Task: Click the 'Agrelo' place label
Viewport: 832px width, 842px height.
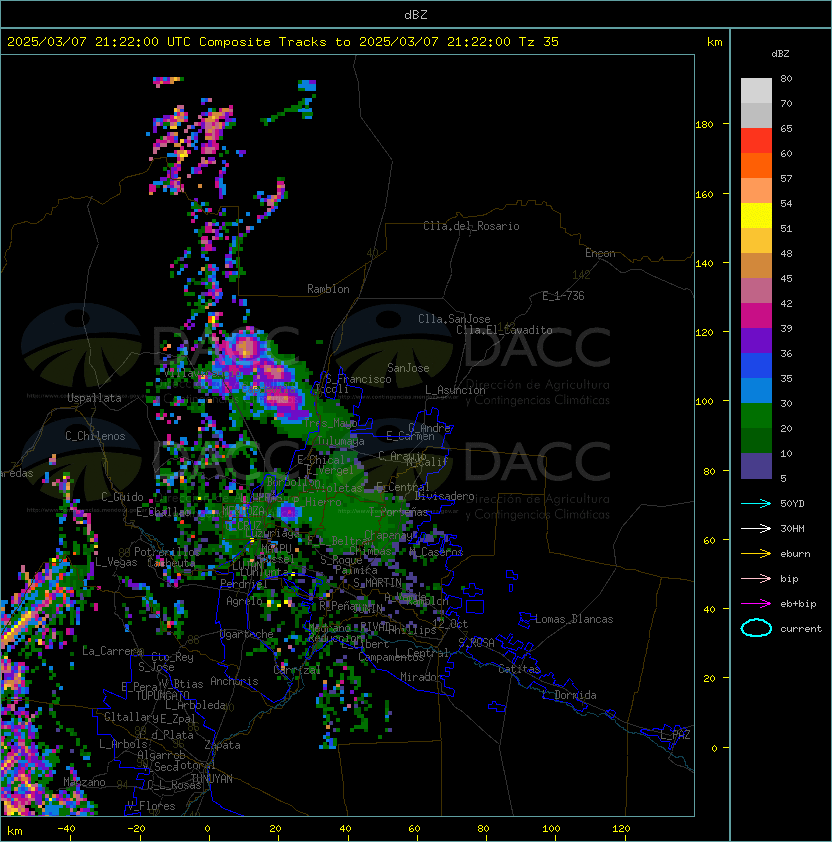Action: (244, 601)
